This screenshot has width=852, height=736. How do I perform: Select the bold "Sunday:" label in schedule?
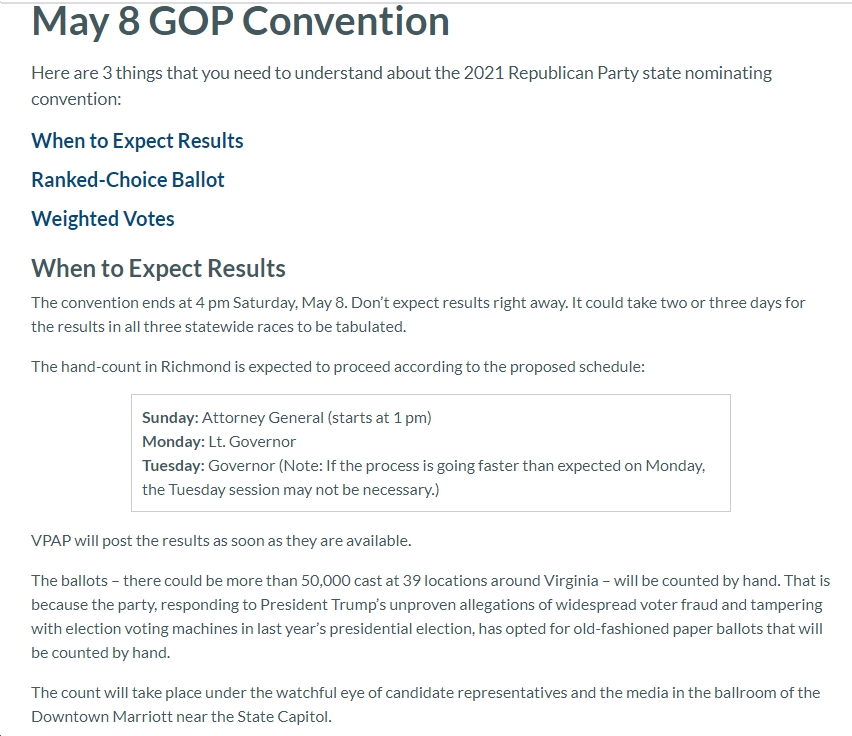click(x=170, y=418)
